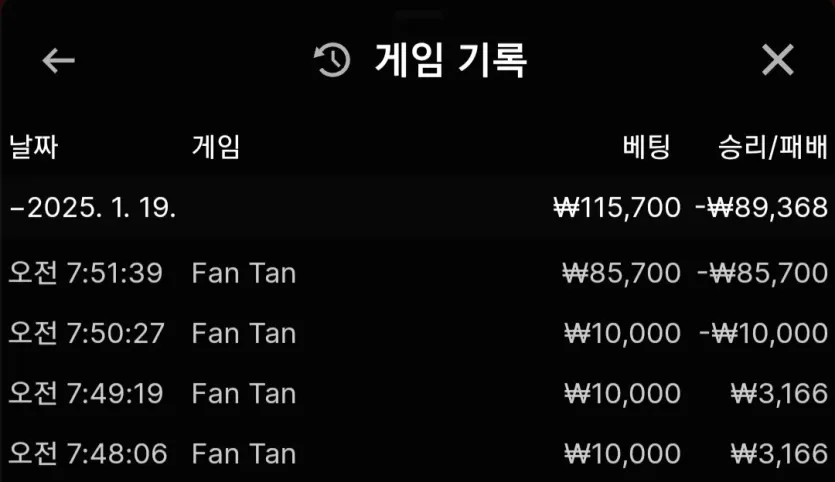The height and width of the screenshot is (482, 835).
Task: Click the -₩85,700 loss amount
Action: [763, 273]
